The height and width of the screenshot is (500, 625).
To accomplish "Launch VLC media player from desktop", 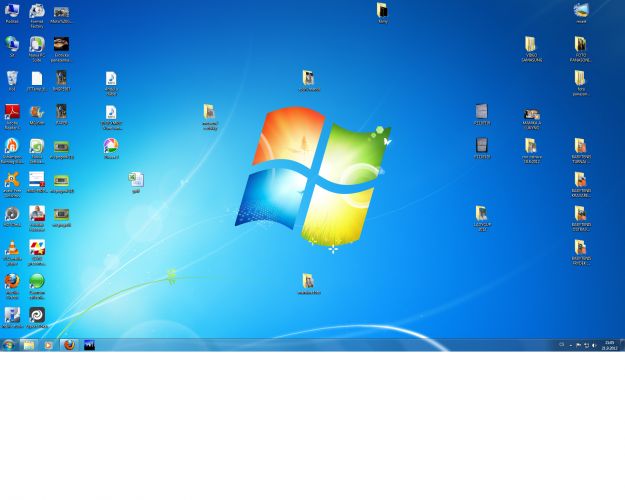I will pyautogui.click(x=12, y=252).
